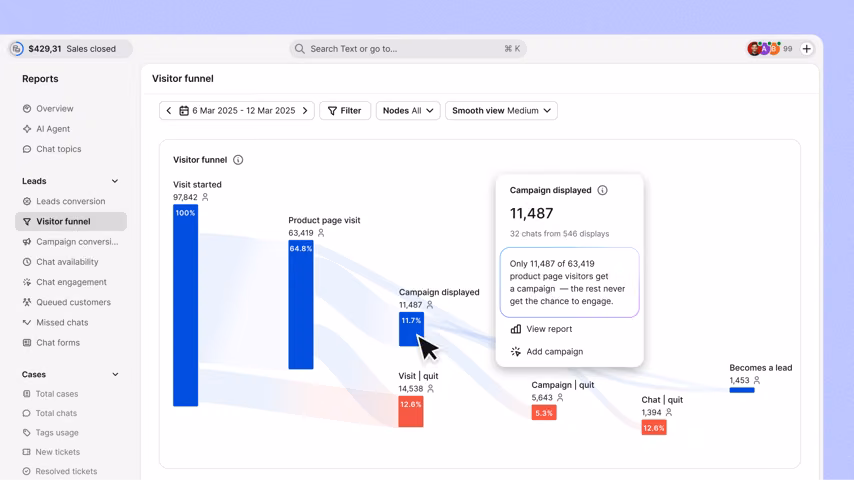Screen dimensions: 854x480
Task: Open the Filter button
Action: tap(345, 111)
